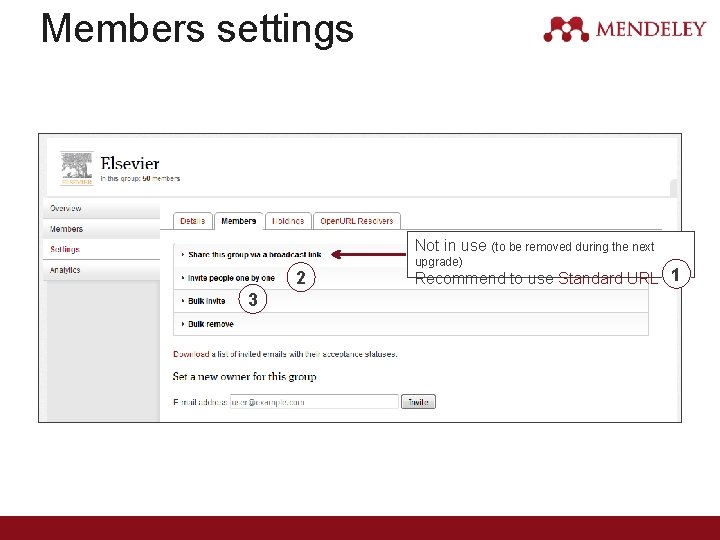Click the Elsevier group title
Screen dimensions: 720x540
coord(130,163)
